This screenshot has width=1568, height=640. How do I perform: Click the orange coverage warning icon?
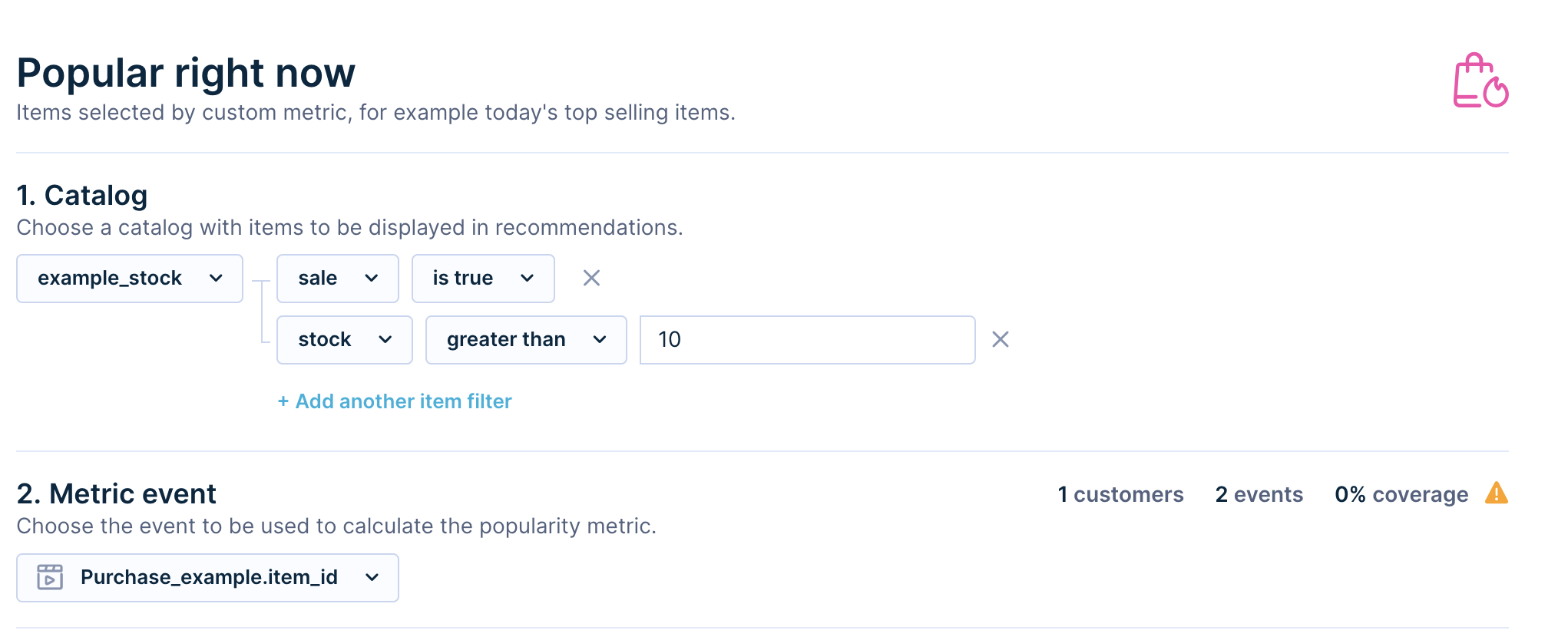click(x=1496, y=493)
